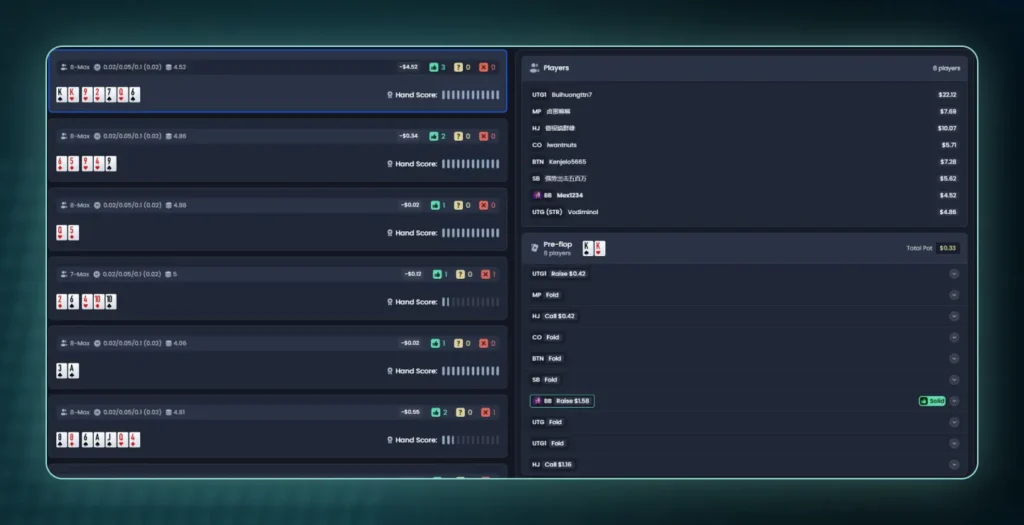The height and width of the screenshot is (525, 1024).
Task: Click the hero avatar beside Mex1234
Action: (x=537, y=195)
